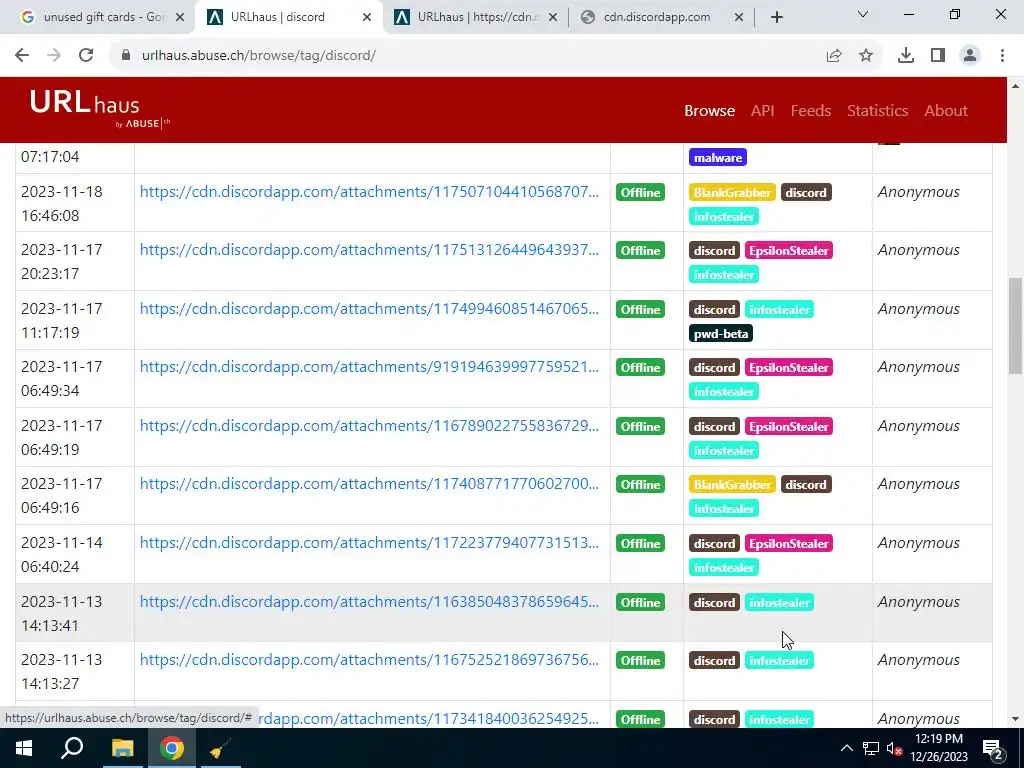Close the cdn.discordapp.com tab
Viewport: 1024px width, 768px height.
(739, 17)
